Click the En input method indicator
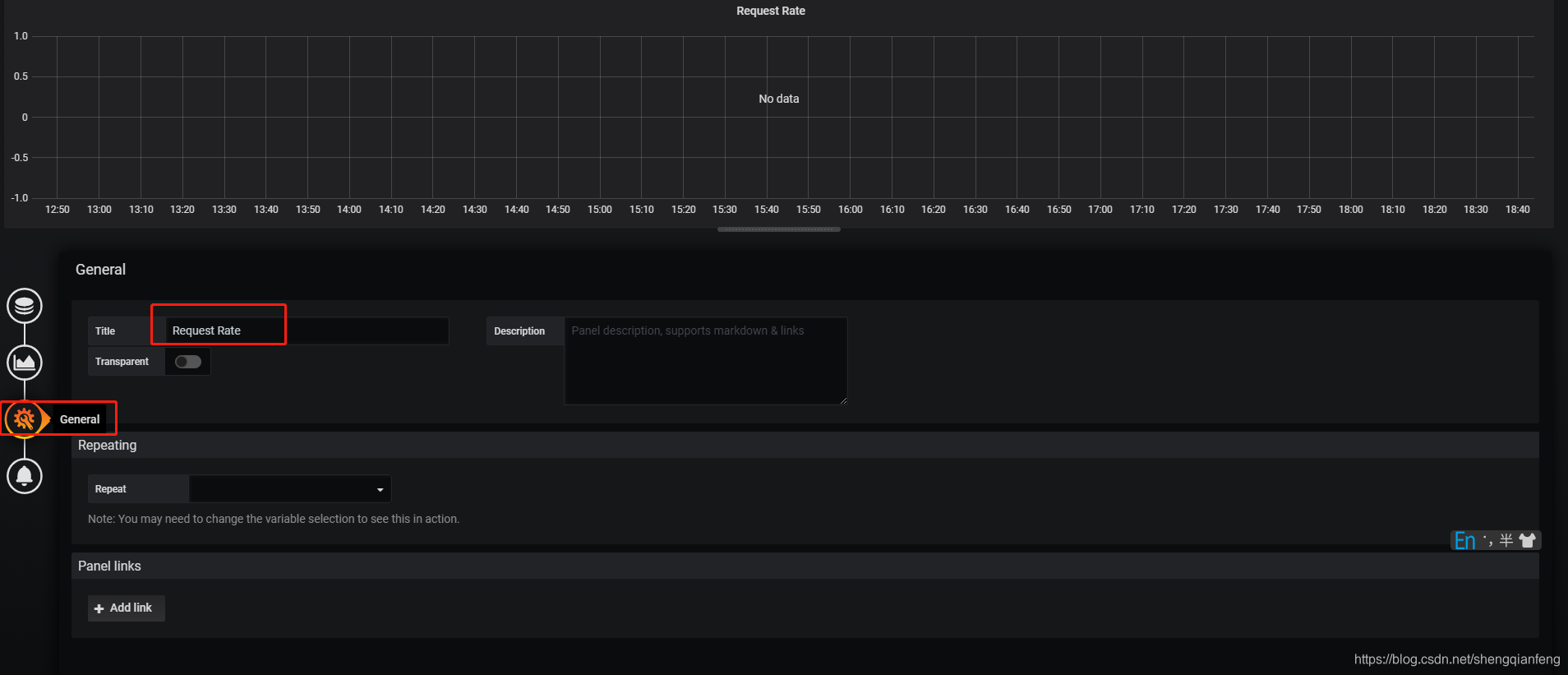Viewport: 1568px width, 675px height. 1464,541
